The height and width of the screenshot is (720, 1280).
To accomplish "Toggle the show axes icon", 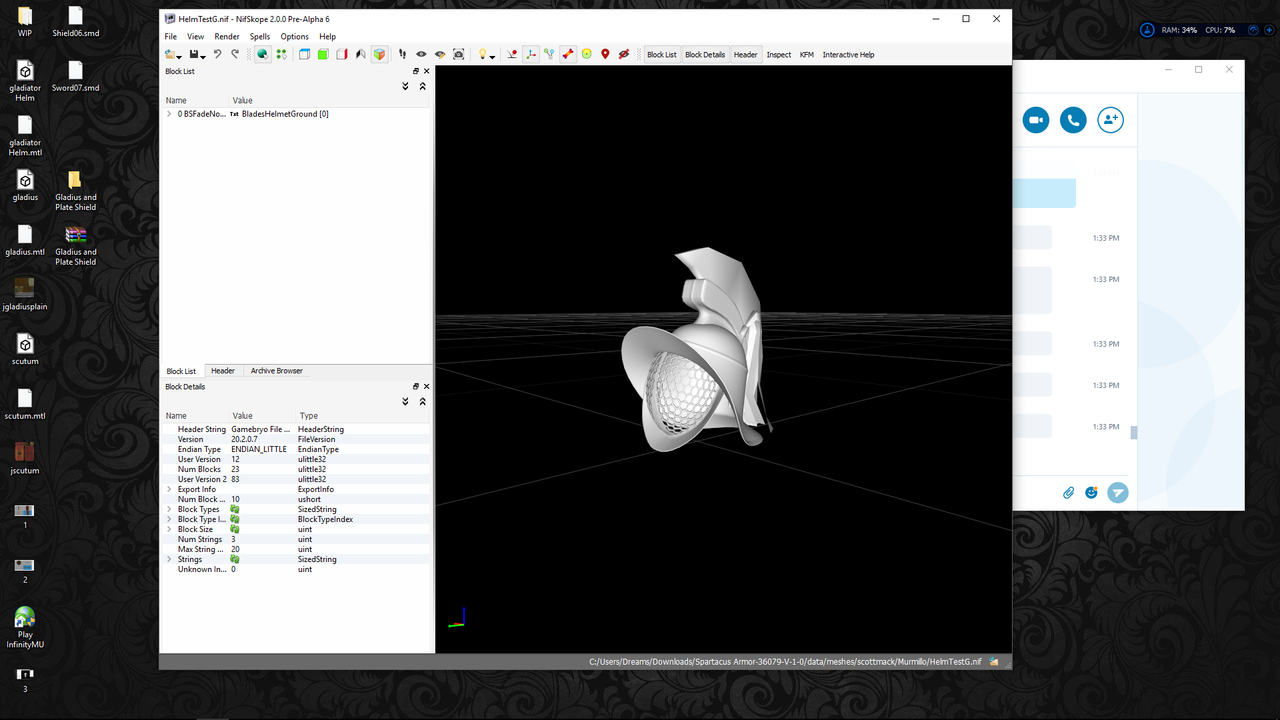I will (531, 54).
